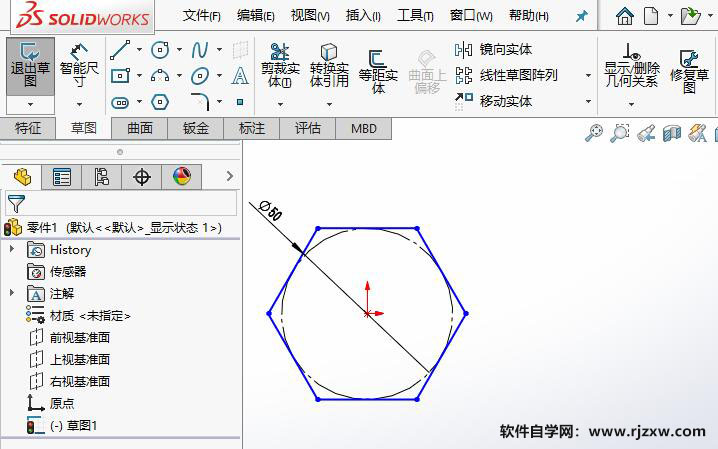Click the Section View icon
The height and width of the screenshot is (449, 718).
tap(672, 133)
